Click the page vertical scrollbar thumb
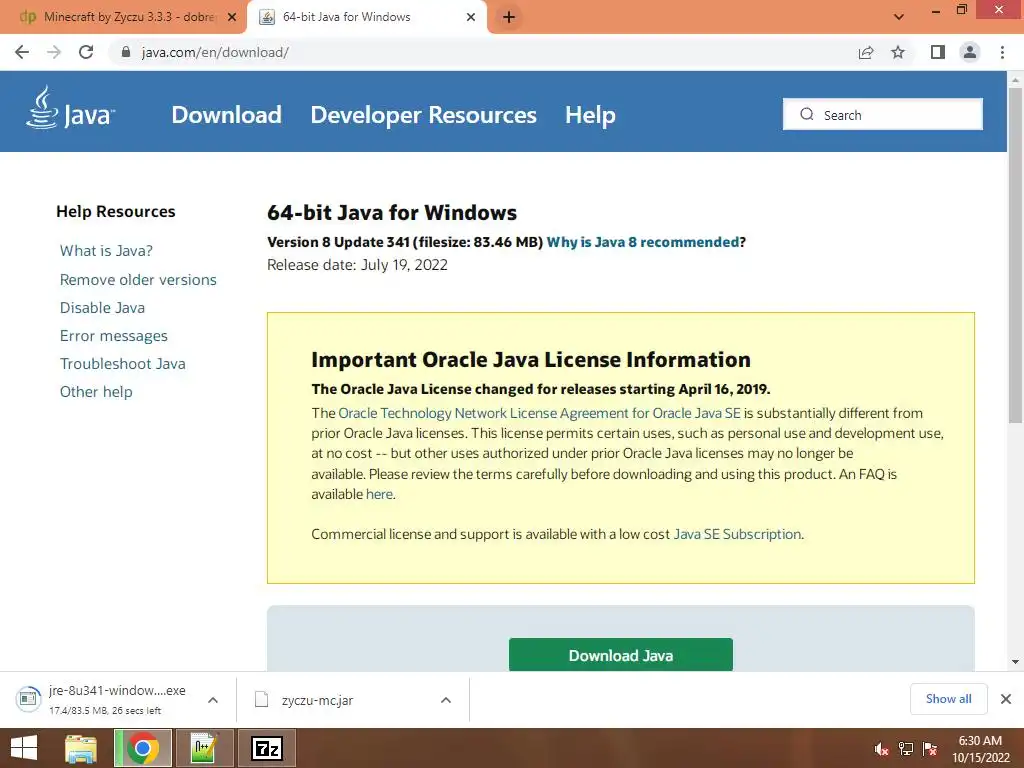 coord(1015,255)
